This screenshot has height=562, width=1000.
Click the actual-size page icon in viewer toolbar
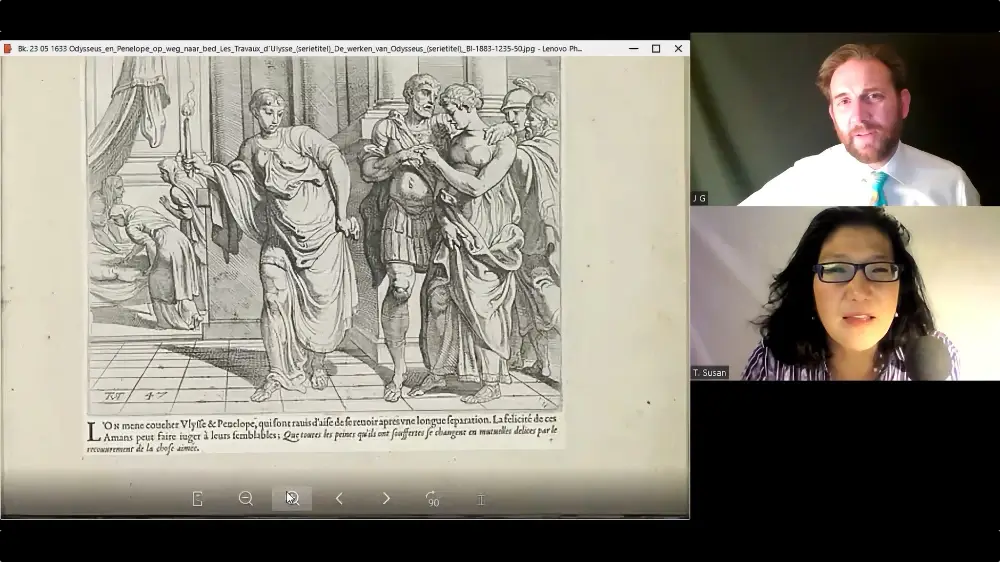coord(198,499)
